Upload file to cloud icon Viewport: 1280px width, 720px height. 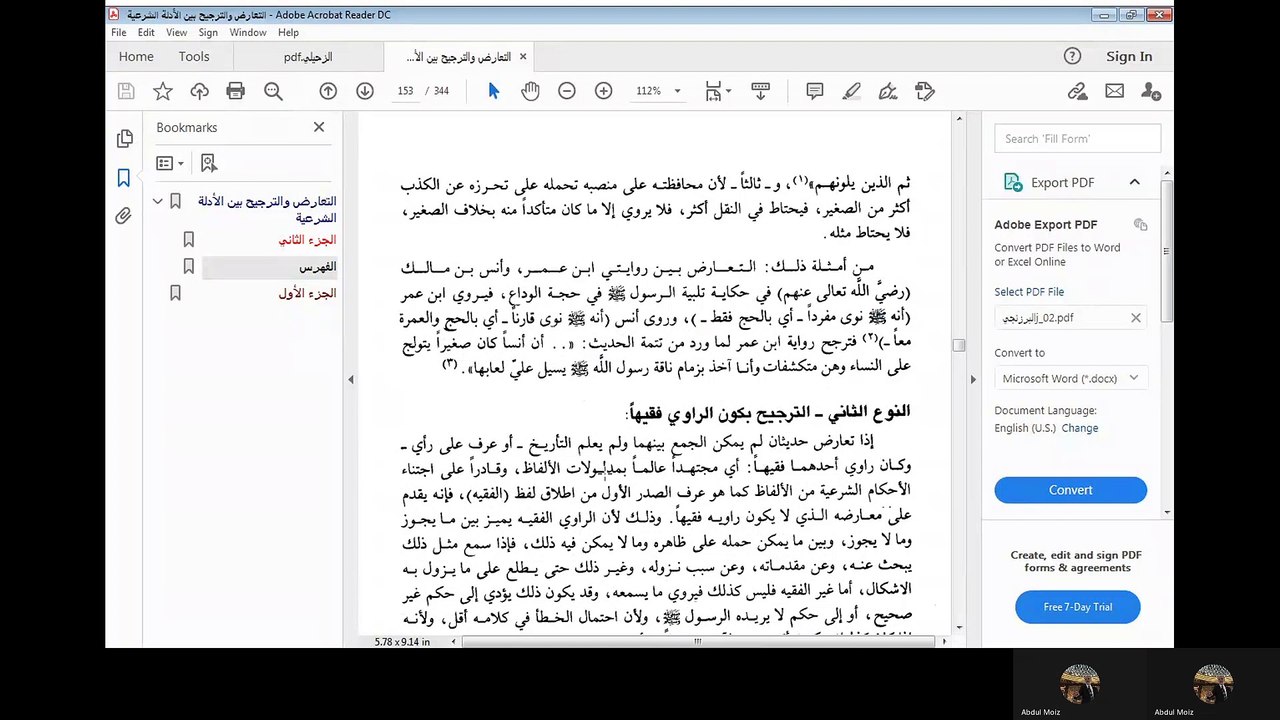point(200,91)
